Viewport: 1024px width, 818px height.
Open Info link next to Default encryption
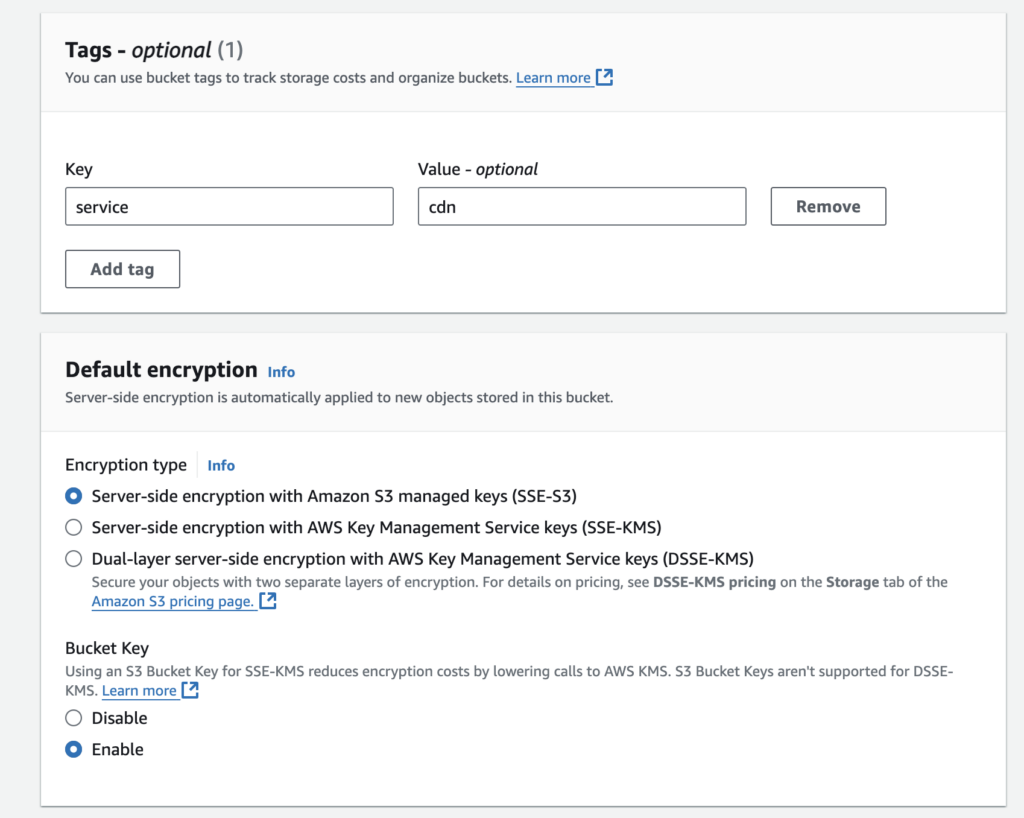click(281, 372)
